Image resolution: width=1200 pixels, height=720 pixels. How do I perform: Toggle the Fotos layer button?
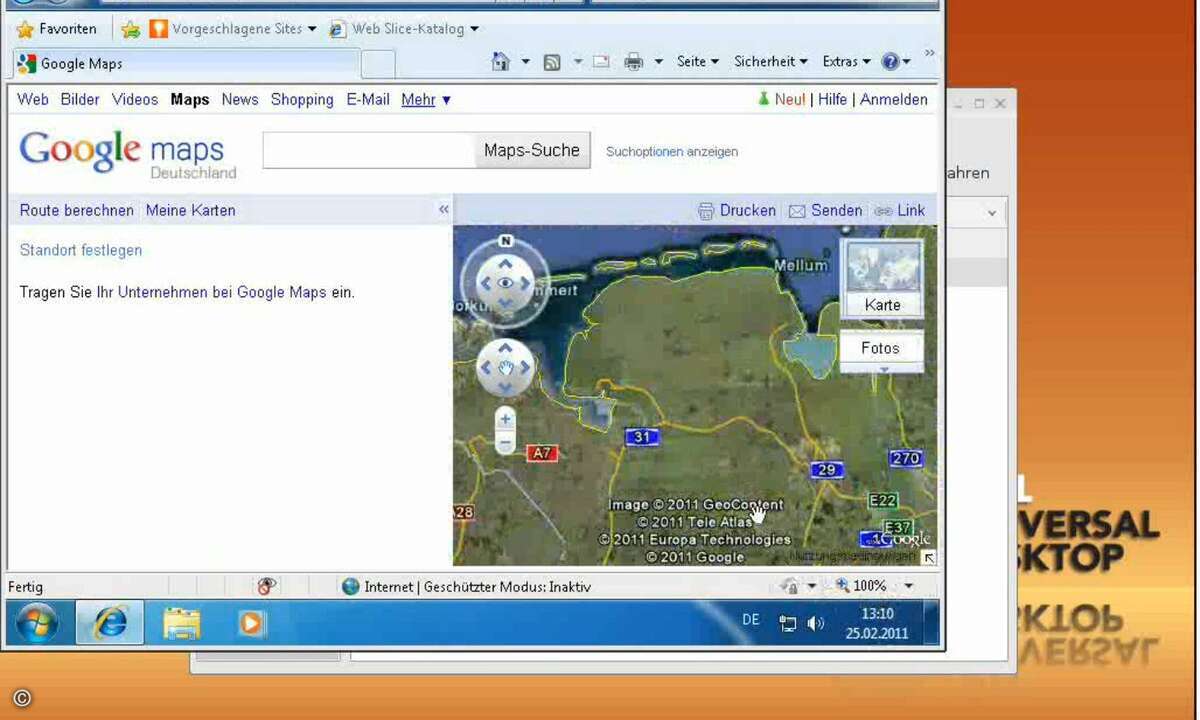(880, 349)
